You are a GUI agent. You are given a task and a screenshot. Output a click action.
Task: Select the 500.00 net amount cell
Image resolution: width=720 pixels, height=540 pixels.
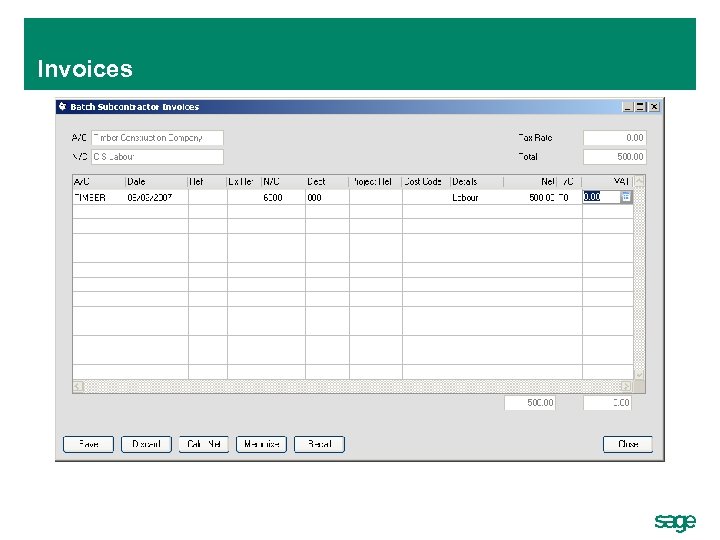[530, 197]
